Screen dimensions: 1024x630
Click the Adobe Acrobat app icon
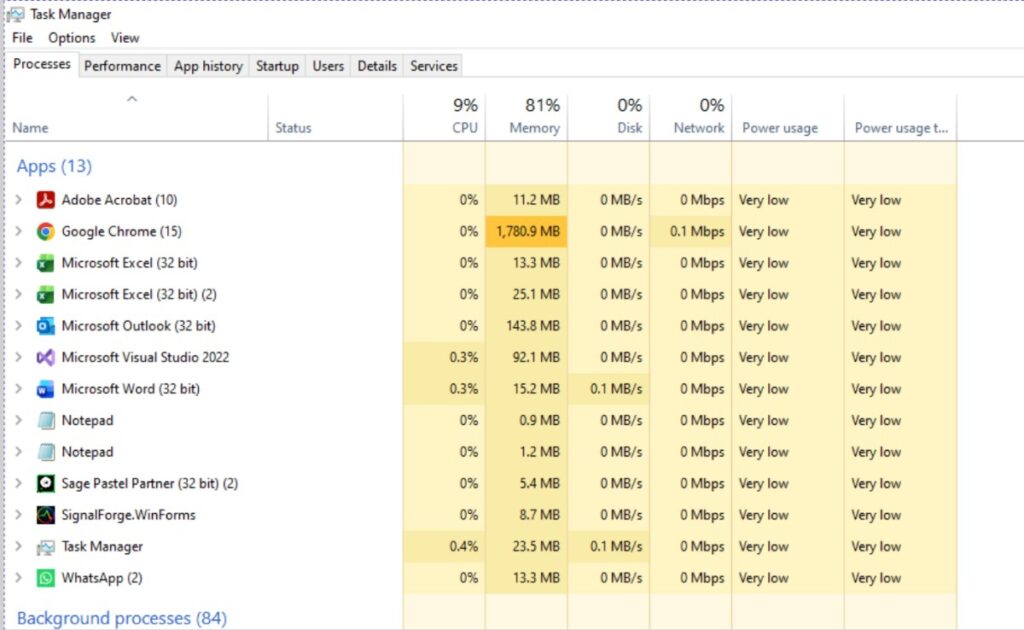click(x=45, y=200)
